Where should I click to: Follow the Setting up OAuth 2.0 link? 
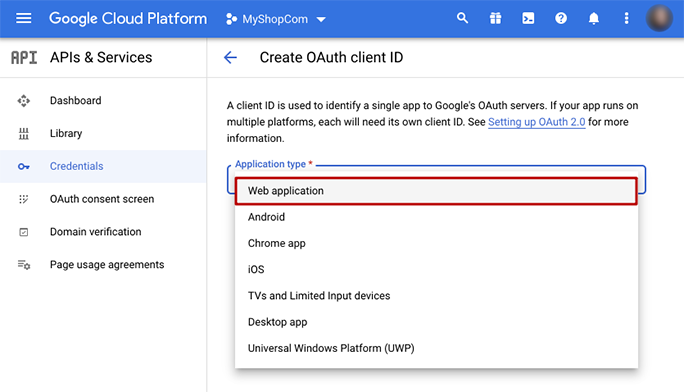pyautogui.click(x=537, y=122)
